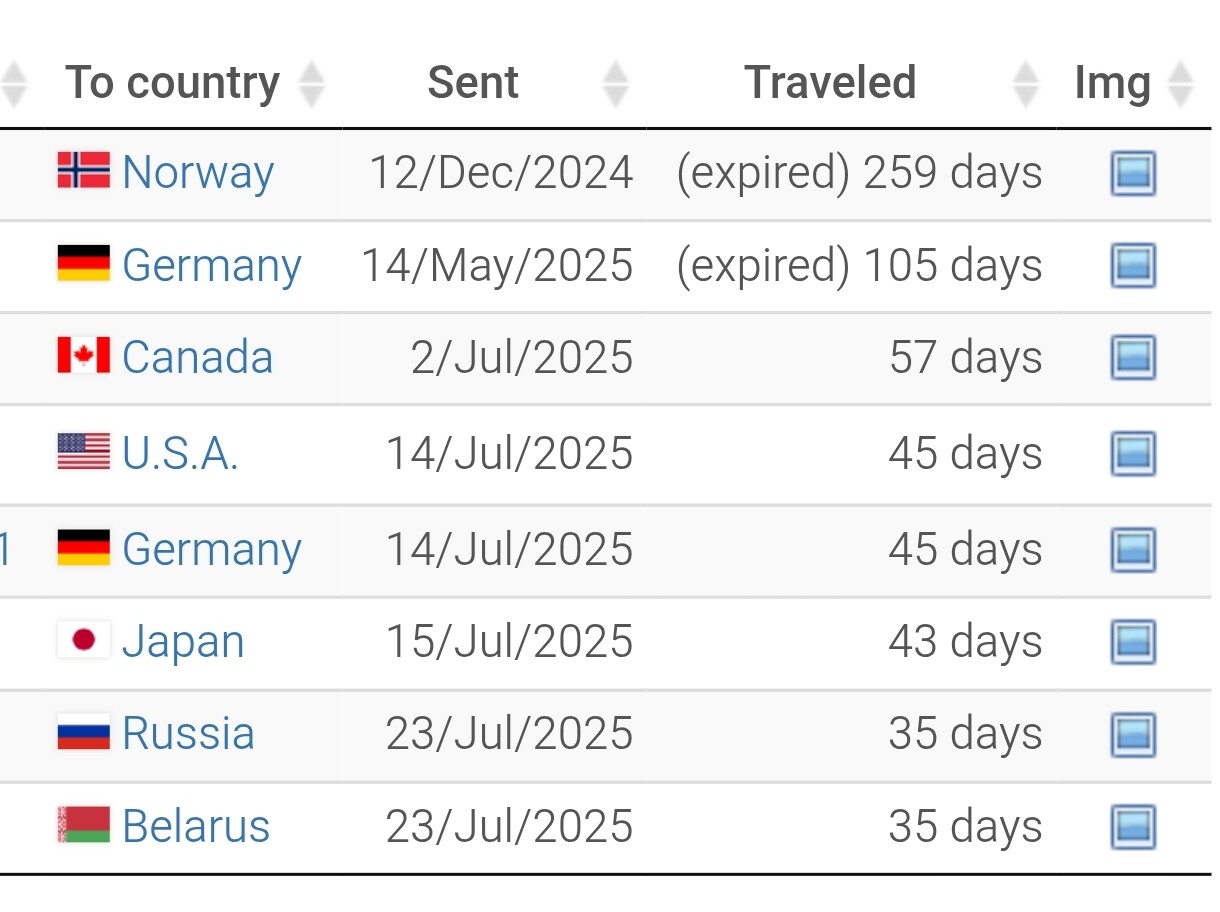View image icon in Japan row
Image resolution: width=1220 pixels, height=912 pixels.
pyautogui.click(x=1133, y=642)
